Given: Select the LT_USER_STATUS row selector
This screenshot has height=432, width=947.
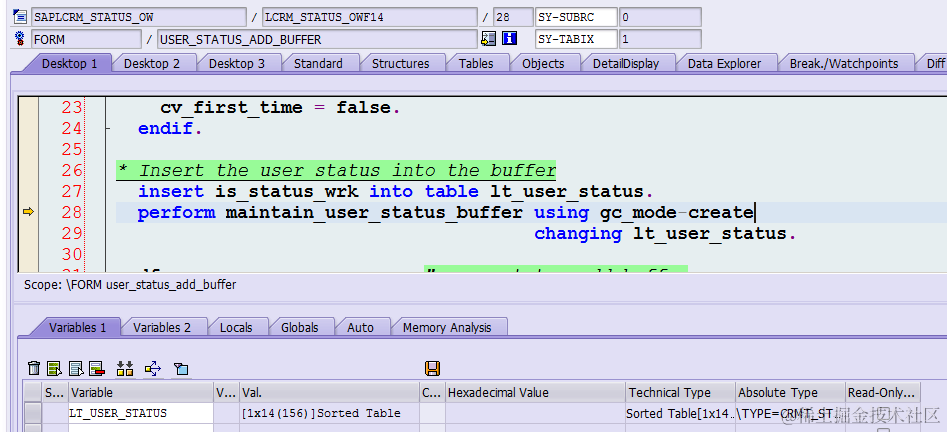Looking at the screenshot, I should coord(33,413).
